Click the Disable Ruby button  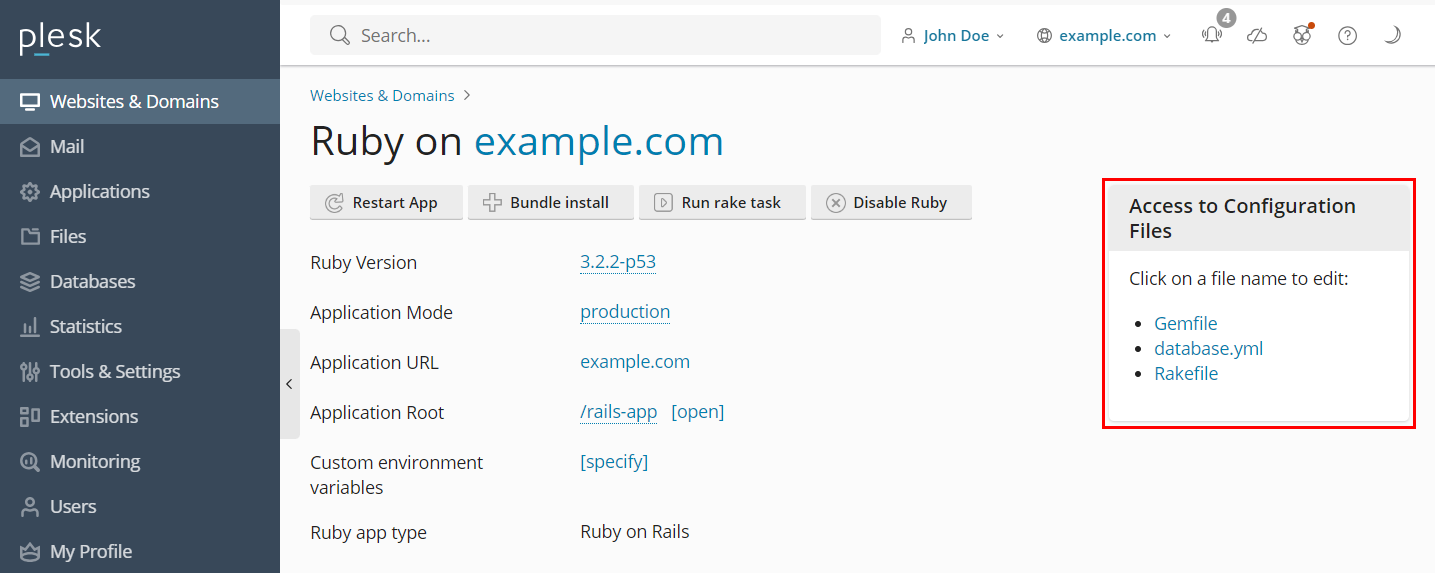click(891, 202)
